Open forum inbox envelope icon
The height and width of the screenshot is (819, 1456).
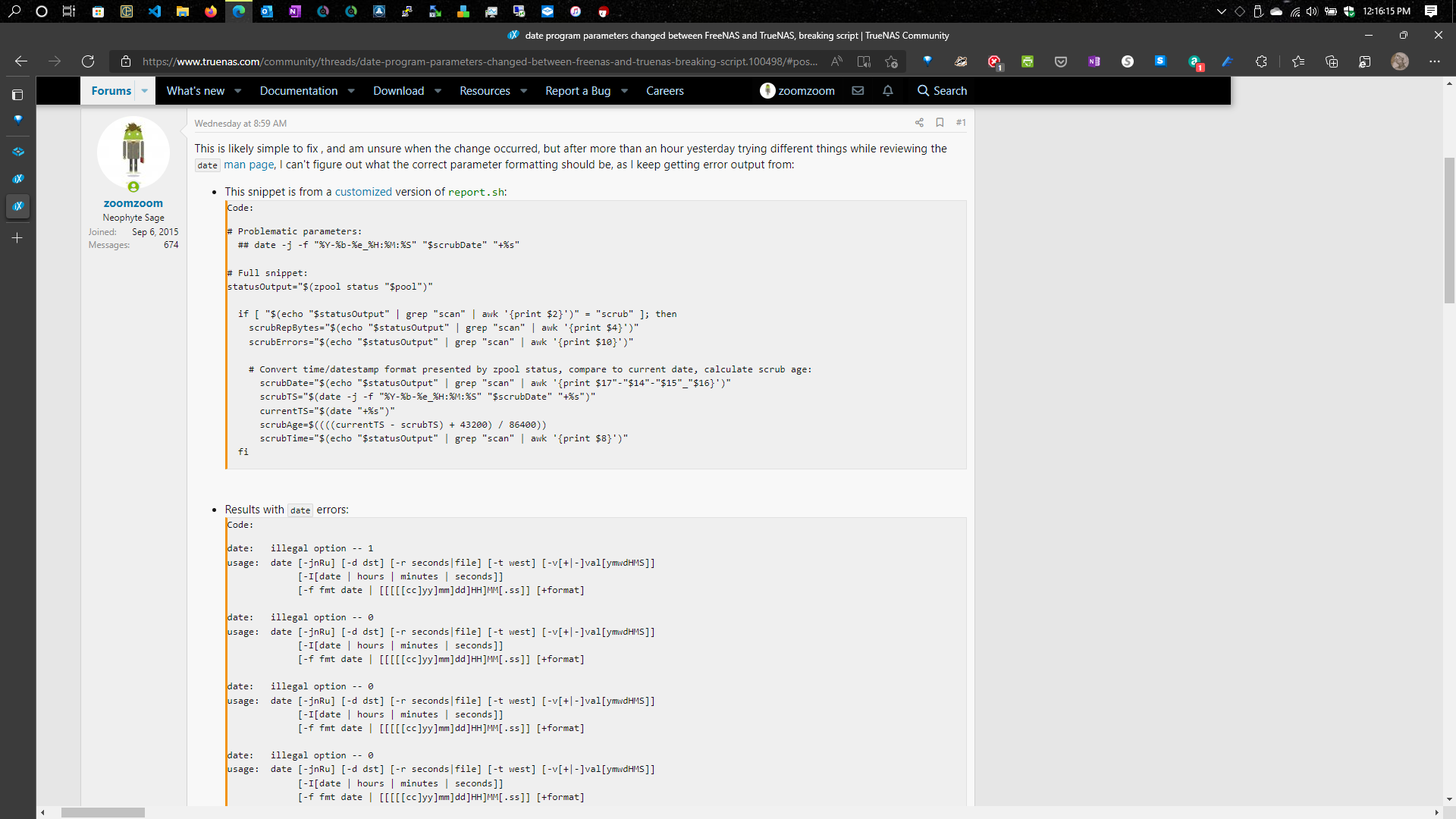(858, 90)
